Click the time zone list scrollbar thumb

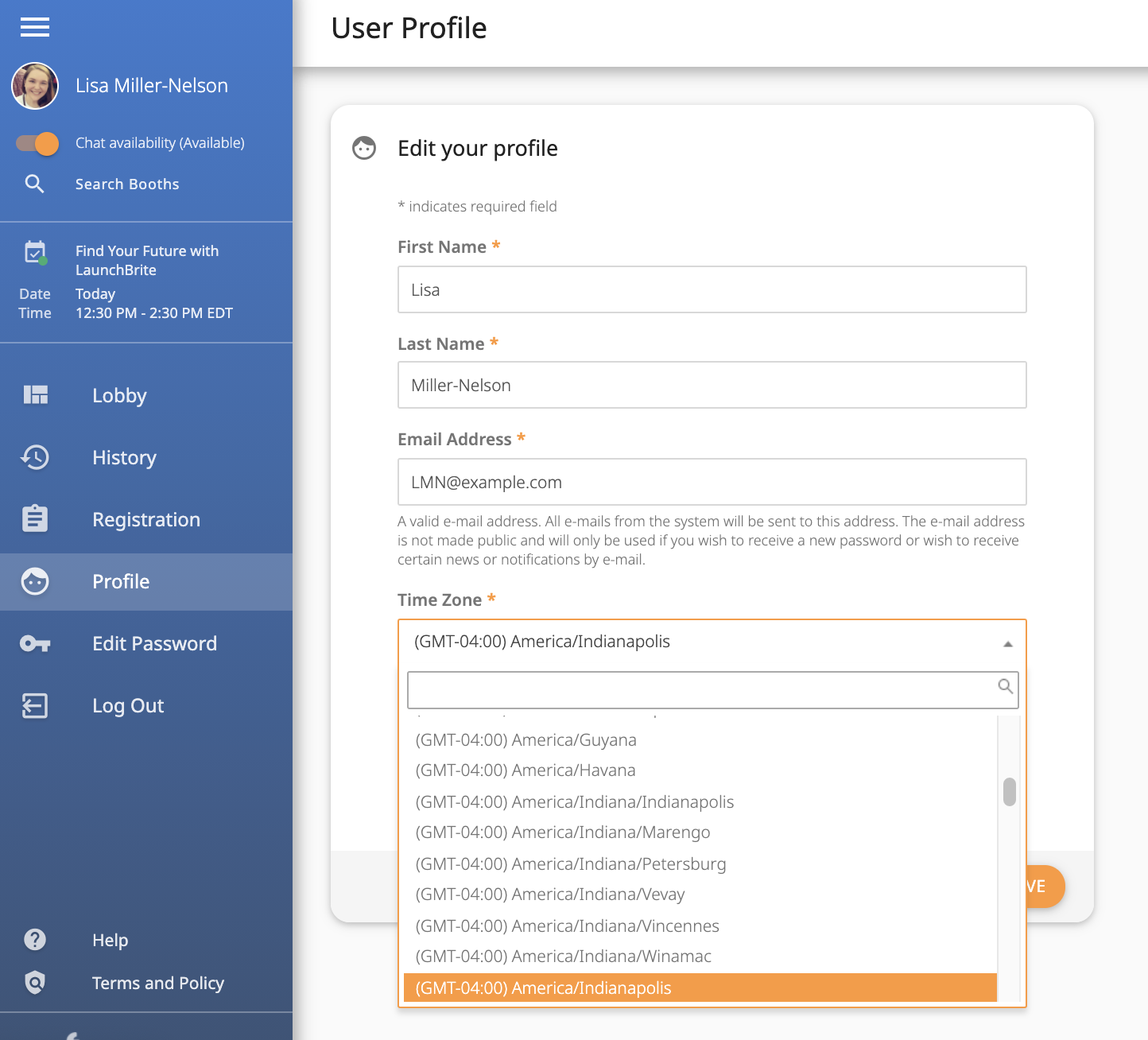pos(1009,792)
